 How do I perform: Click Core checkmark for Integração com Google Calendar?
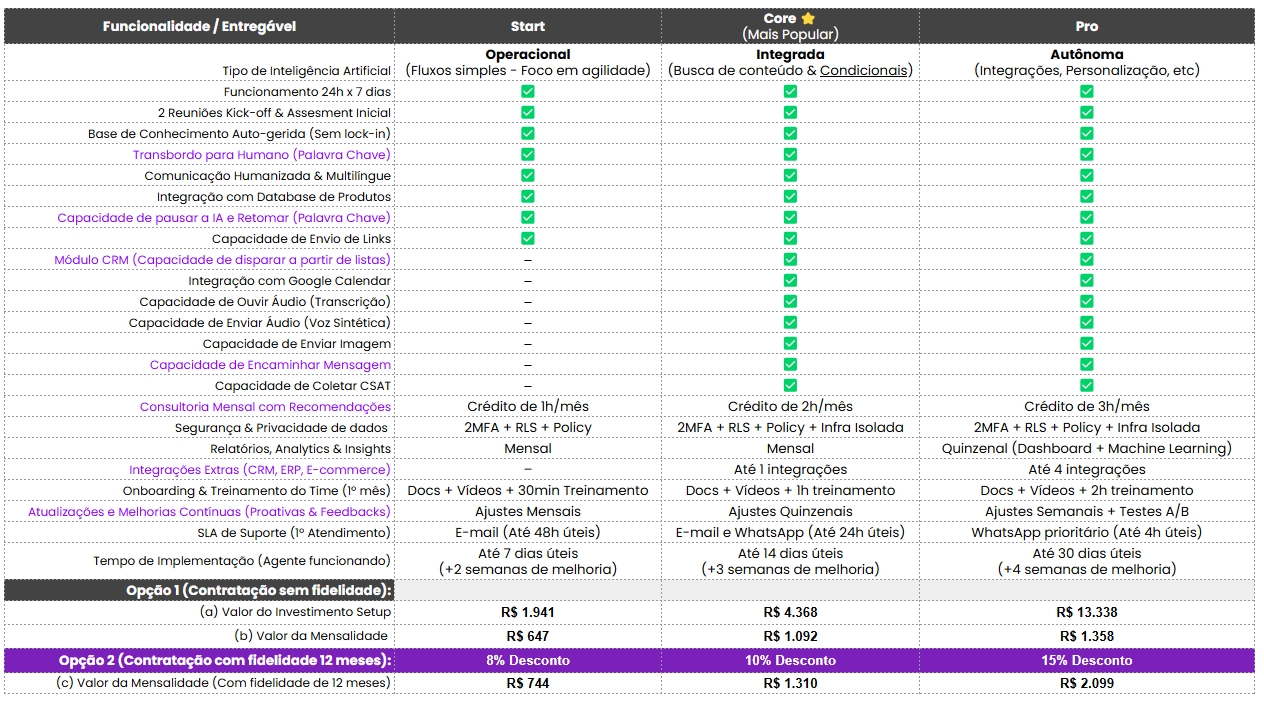tap(790, 281)
